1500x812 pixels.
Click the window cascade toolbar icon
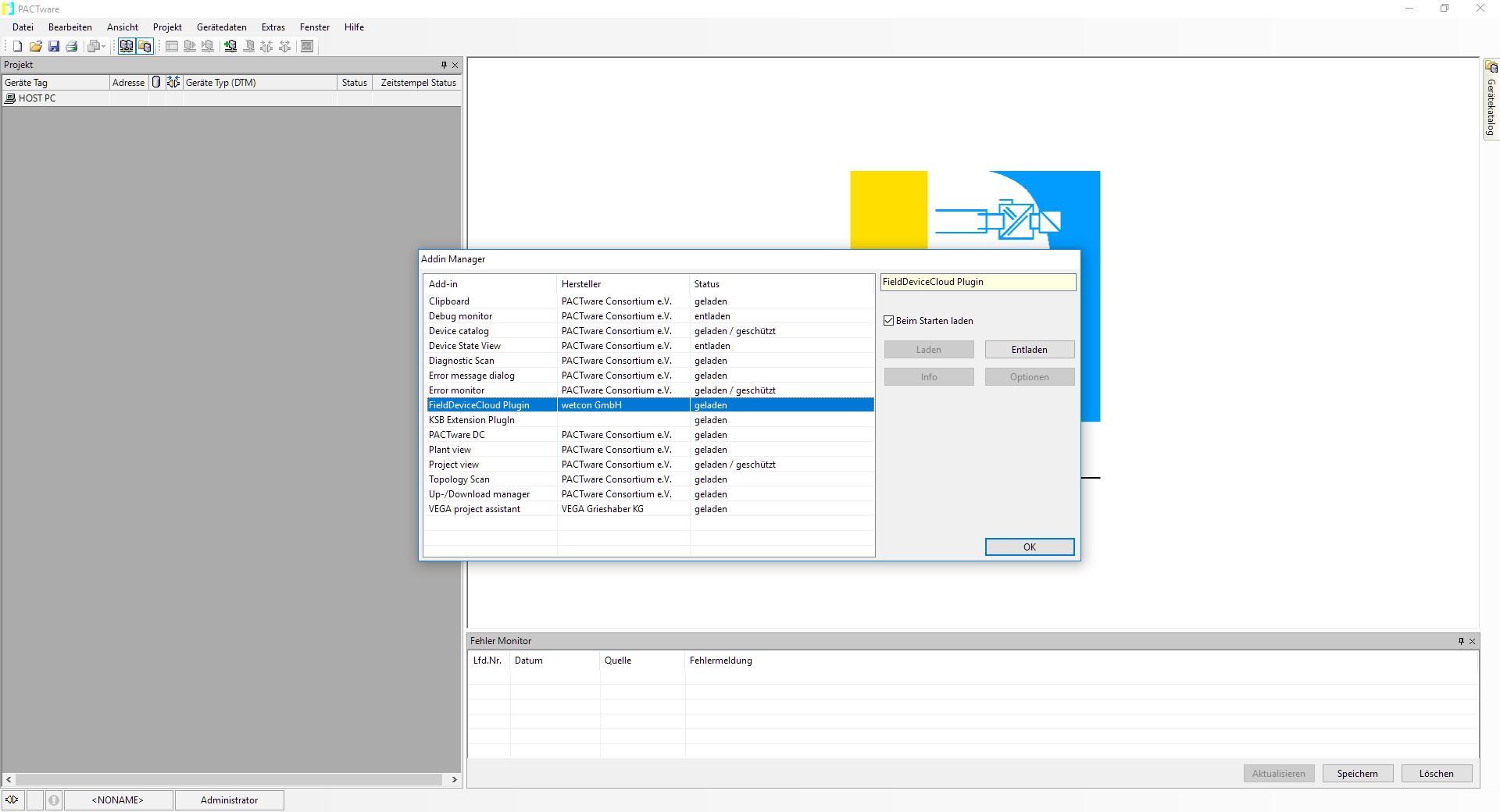[x=94, y=46]
